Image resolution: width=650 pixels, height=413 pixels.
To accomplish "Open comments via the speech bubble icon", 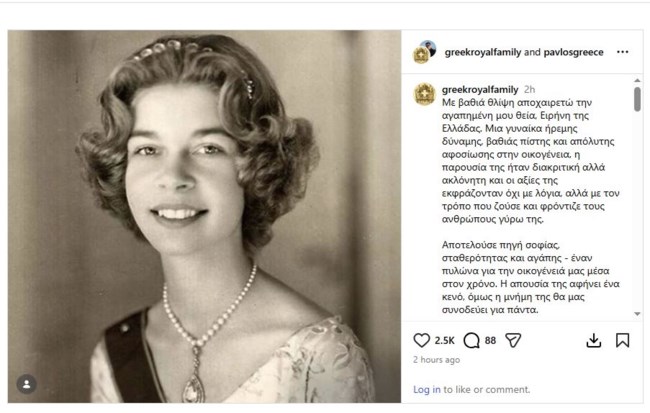I will 472,340.
